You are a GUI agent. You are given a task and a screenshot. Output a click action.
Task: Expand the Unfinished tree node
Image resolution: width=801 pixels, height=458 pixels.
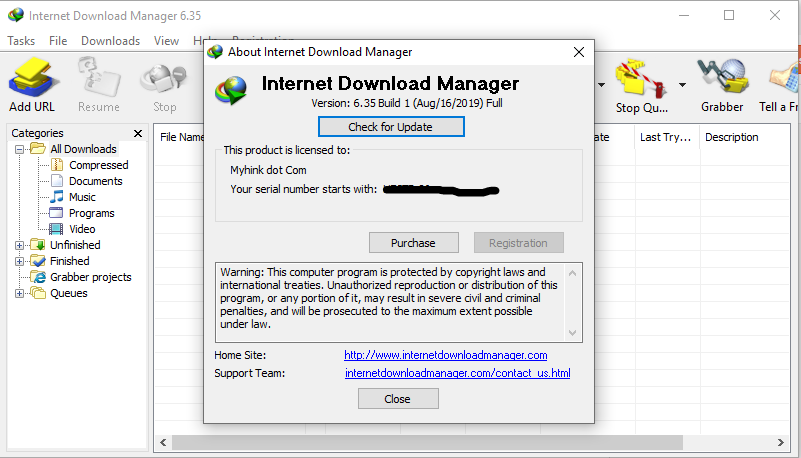[x=19, y=246]
